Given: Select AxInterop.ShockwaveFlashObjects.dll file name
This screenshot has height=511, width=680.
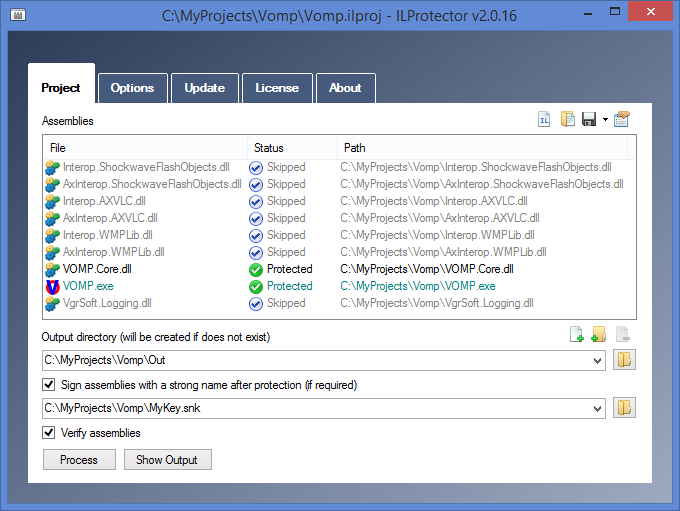Looking at the screenshot, I should point(152,184).
